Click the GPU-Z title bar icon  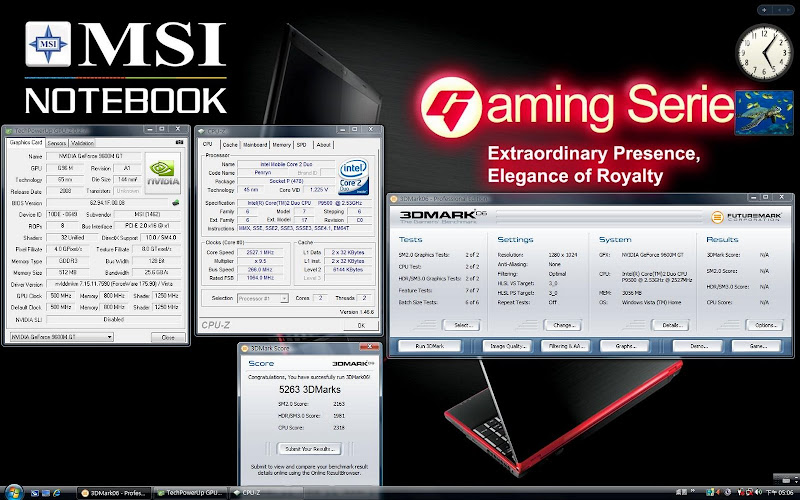[9, 131]
